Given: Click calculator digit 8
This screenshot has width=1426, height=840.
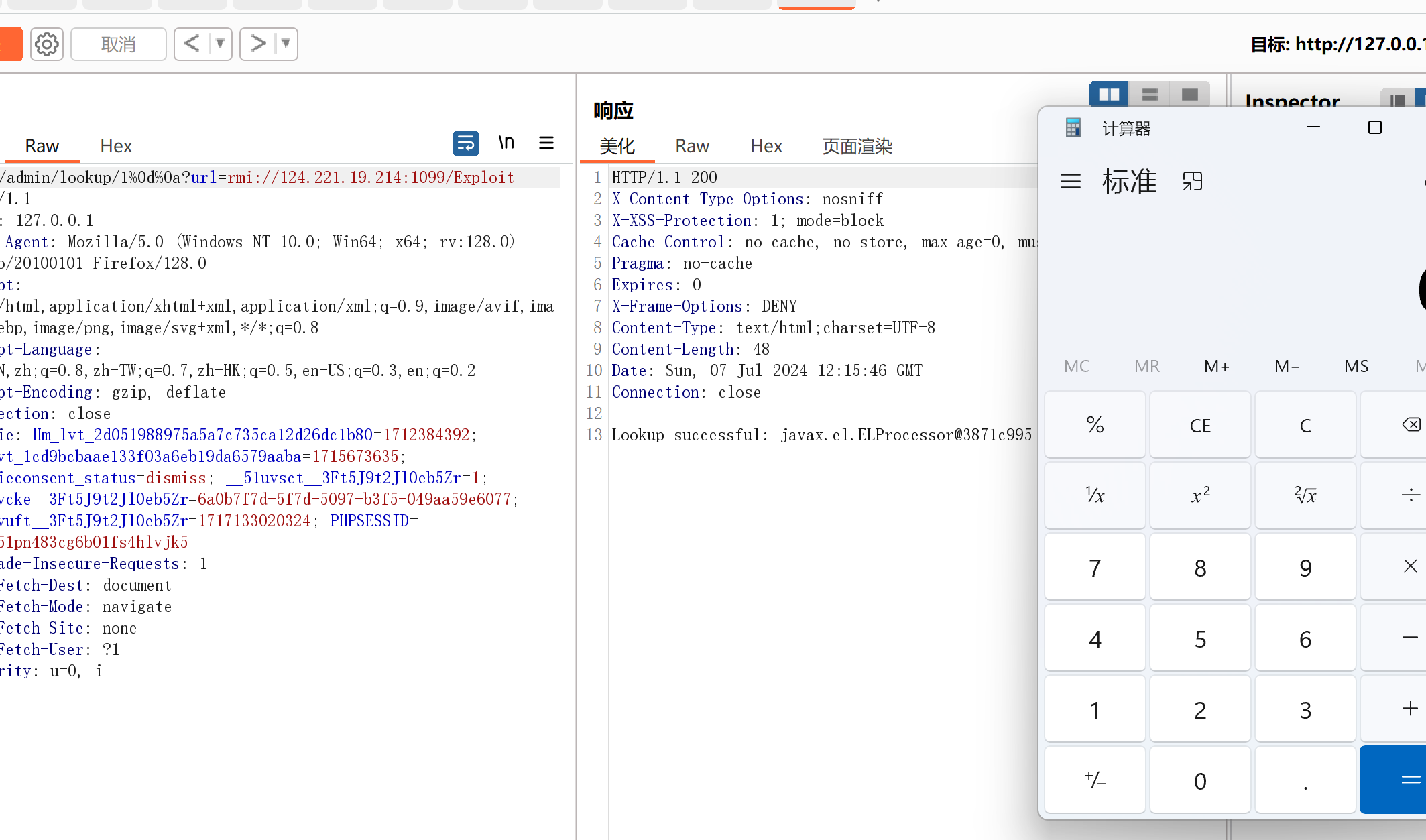Looking at the screenshot, I should coord(1200,567).
